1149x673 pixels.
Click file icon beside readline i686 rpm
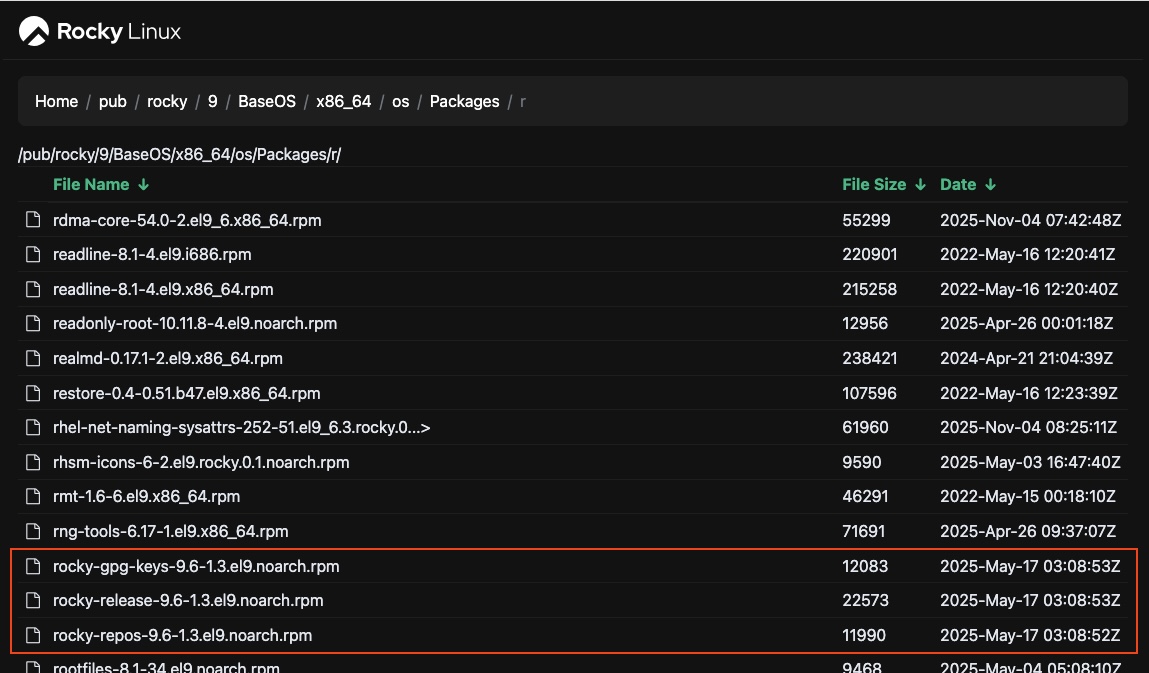[33, 255]
